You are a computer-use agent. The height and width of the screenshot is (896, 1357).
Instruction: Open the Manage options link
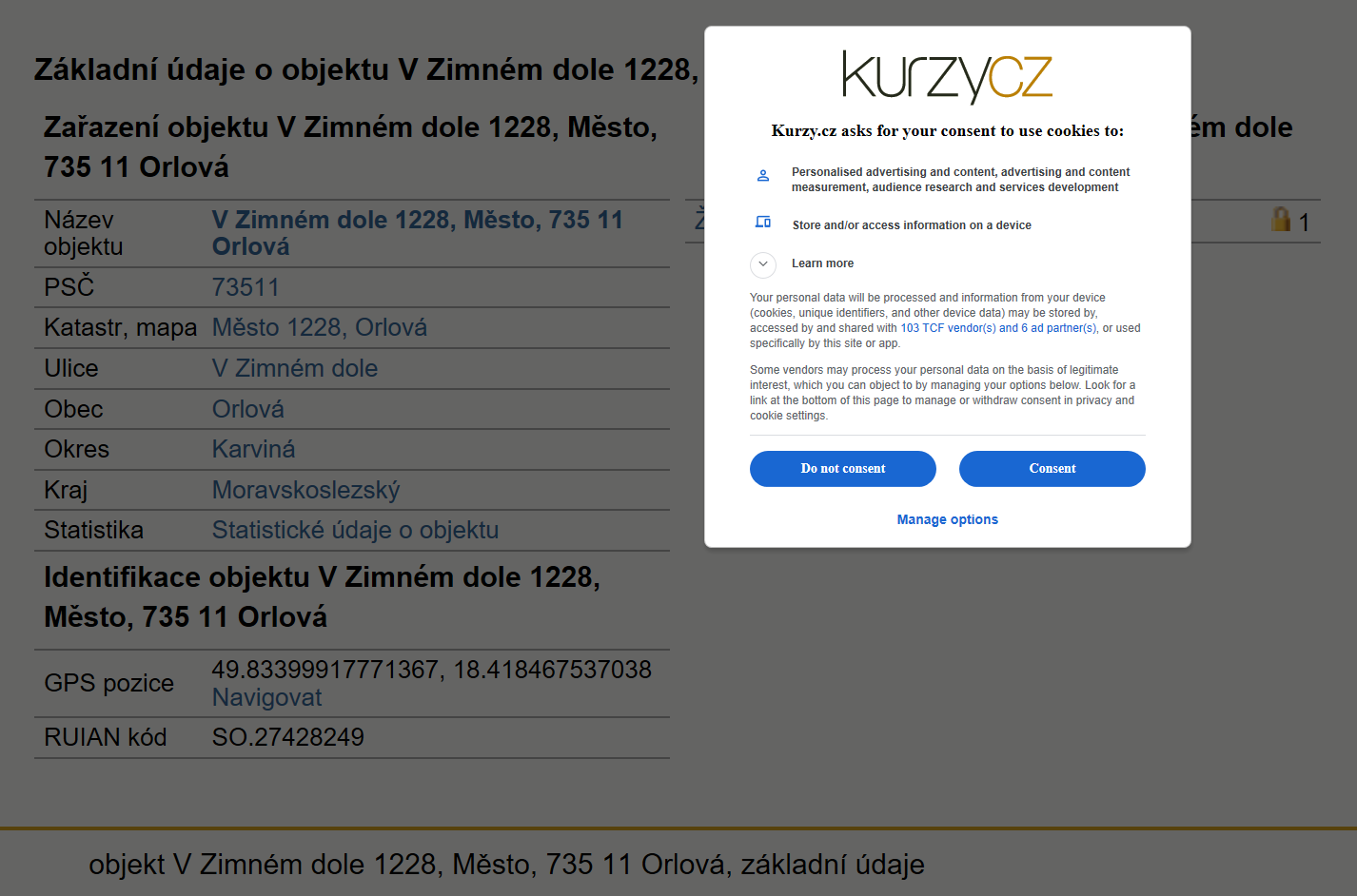click(x=948, y=519)
